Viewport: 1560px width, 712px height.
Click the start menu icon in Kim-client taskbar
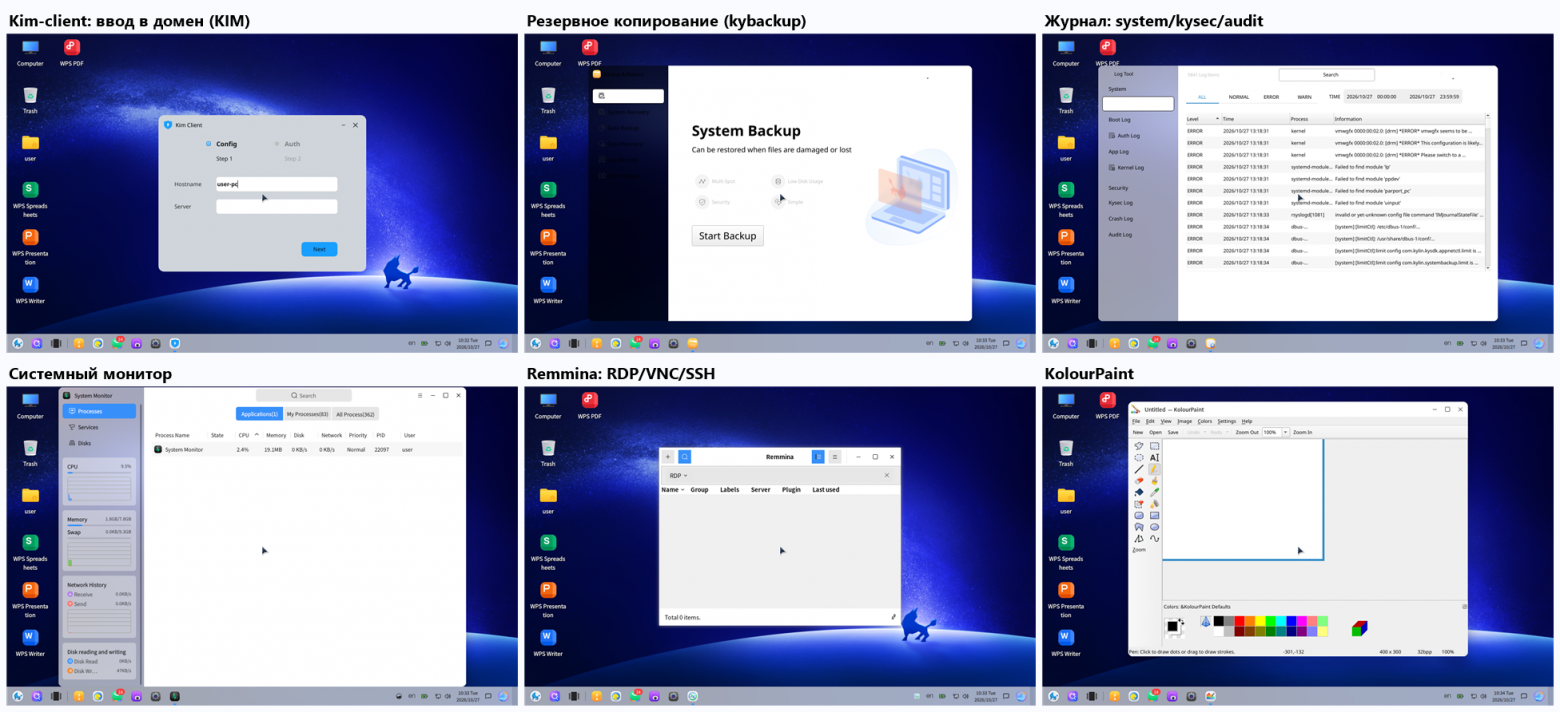pyautogui.click(x=17, y=343)
